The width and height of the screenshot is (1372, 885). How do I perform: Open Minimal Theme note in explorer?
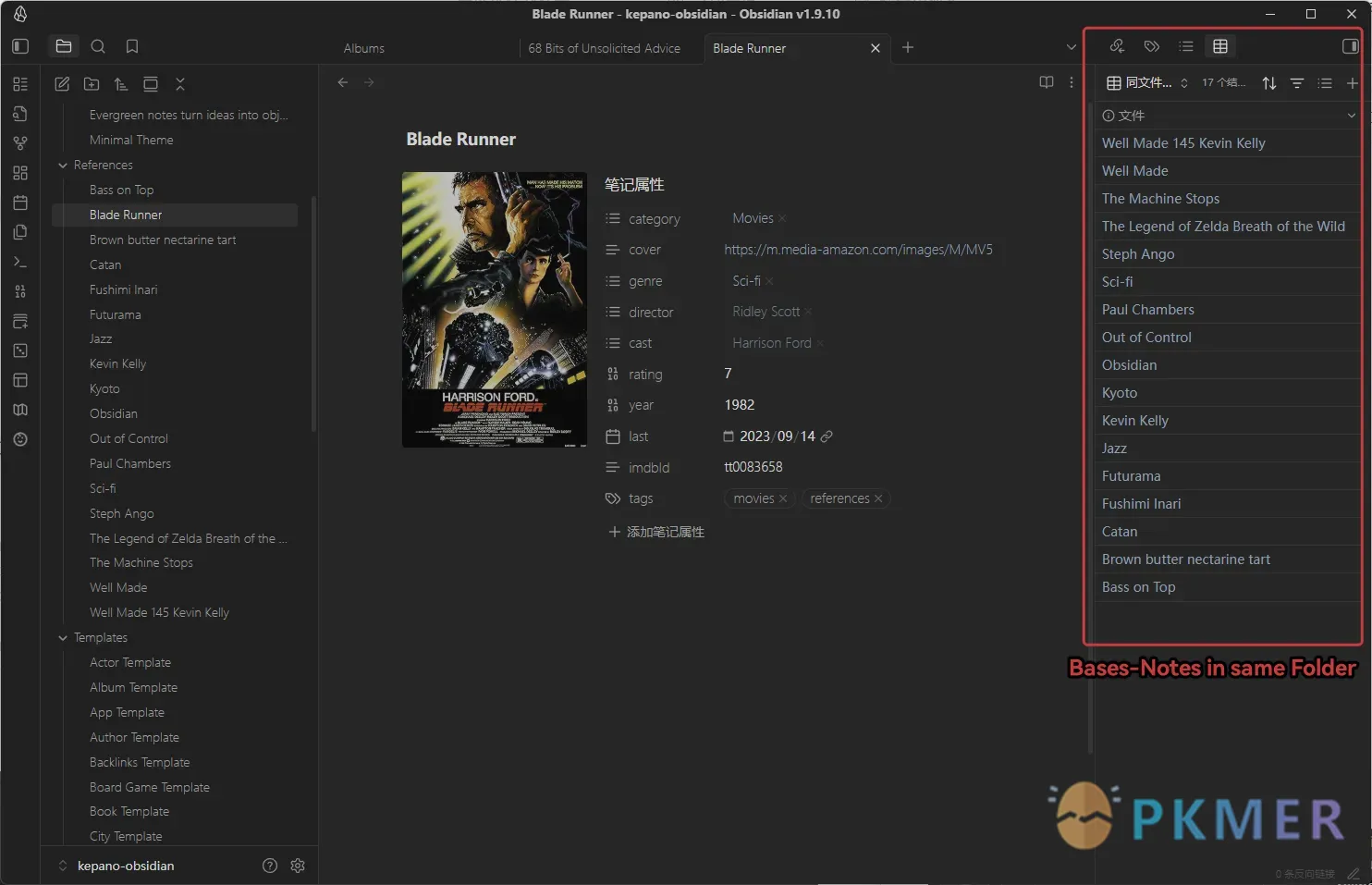[x=131, y=140]
